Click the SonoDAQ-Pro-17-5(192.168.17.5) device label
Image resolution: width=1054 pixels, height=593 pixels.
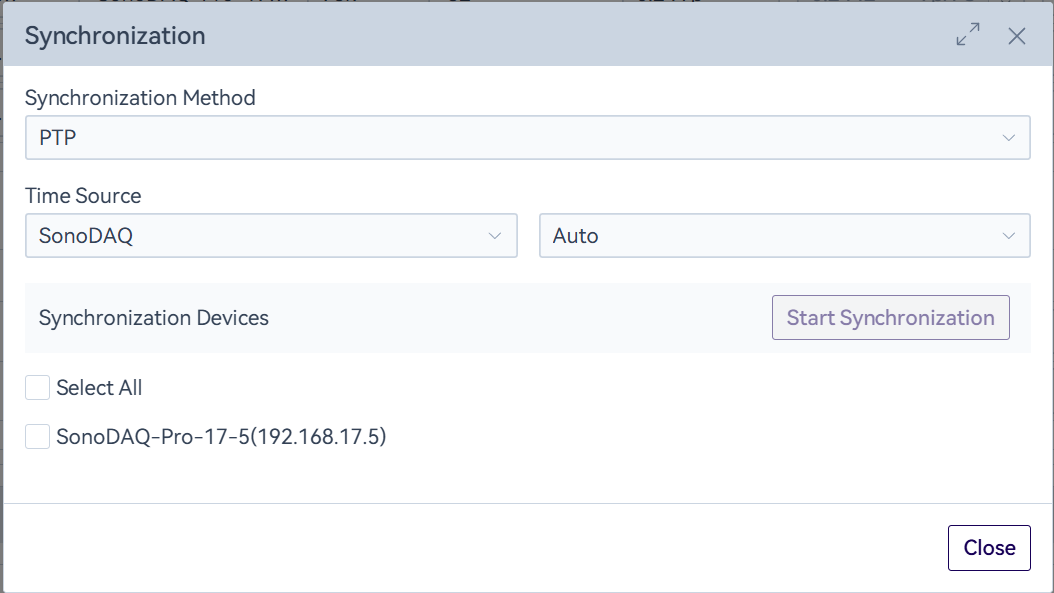(x=221, y=436)
